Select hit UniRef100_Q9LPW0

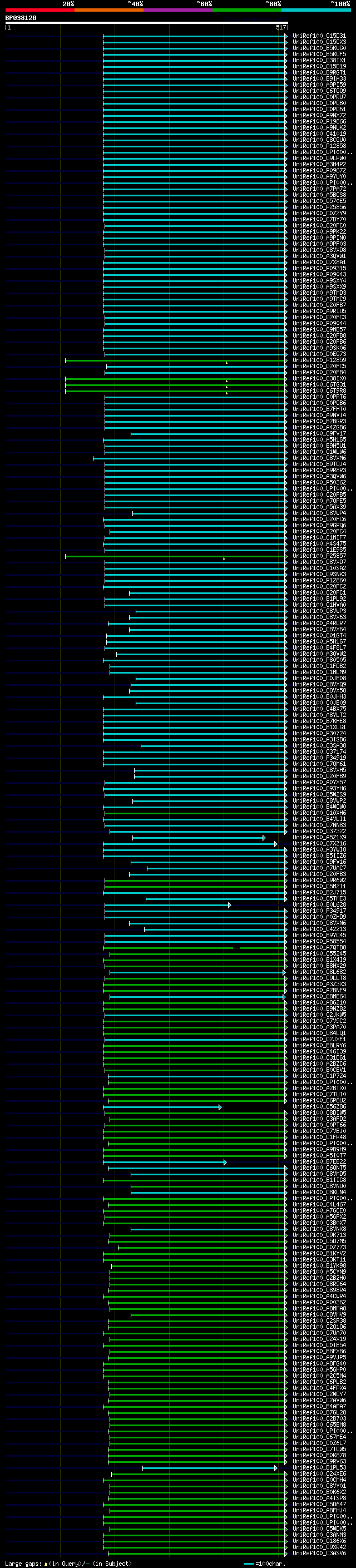pyautogui.click(x=319, y=159)
